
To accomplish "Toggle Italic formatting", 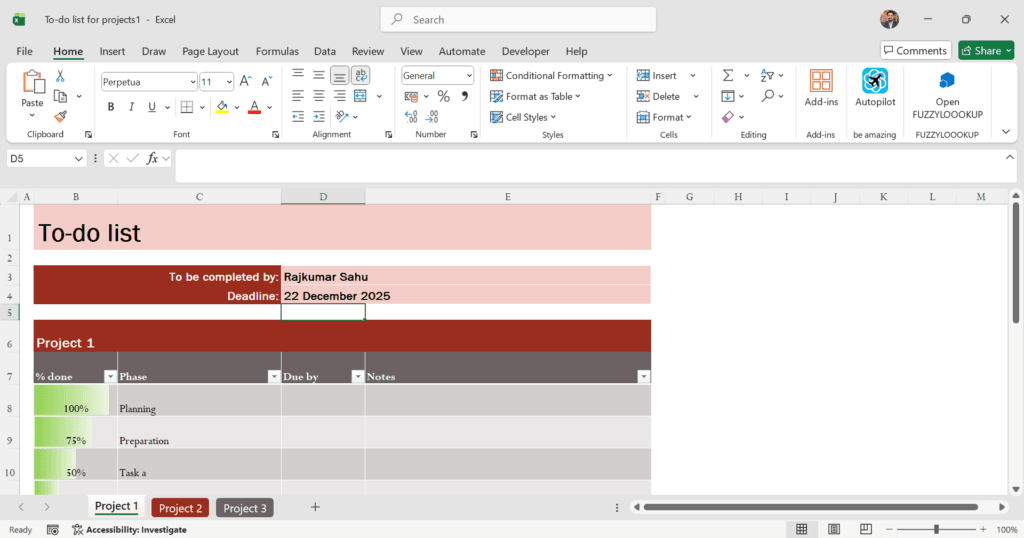I will [131, 107].
